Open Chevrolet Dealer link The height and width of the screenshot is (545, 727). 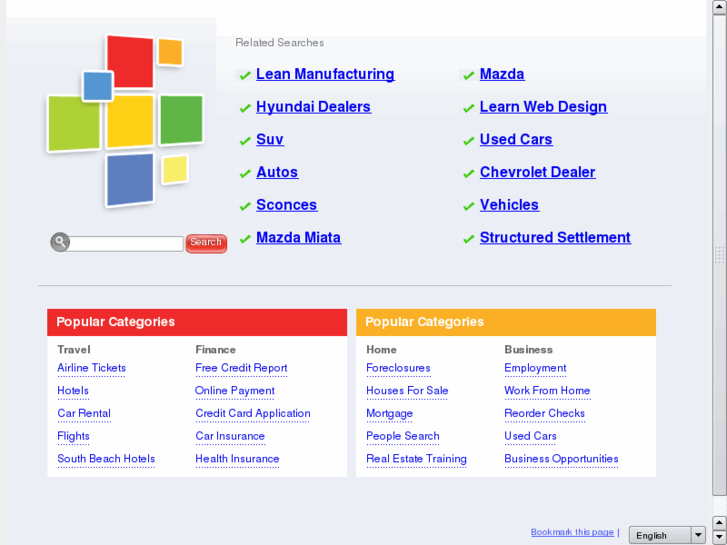[537, 173]
